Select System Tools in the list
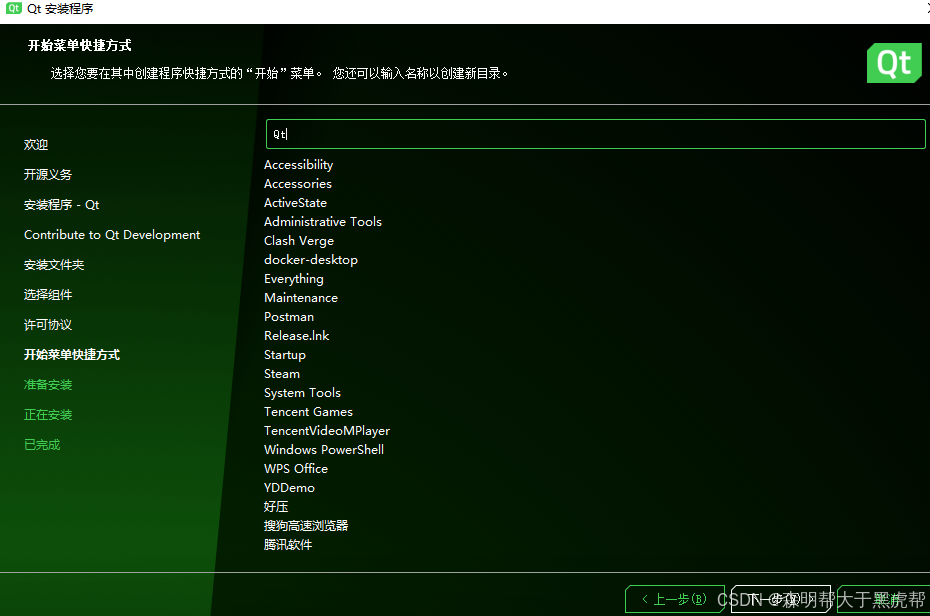The height and width of the screenshot is (616, 930). pyautogui.click(x=302, y=392)
